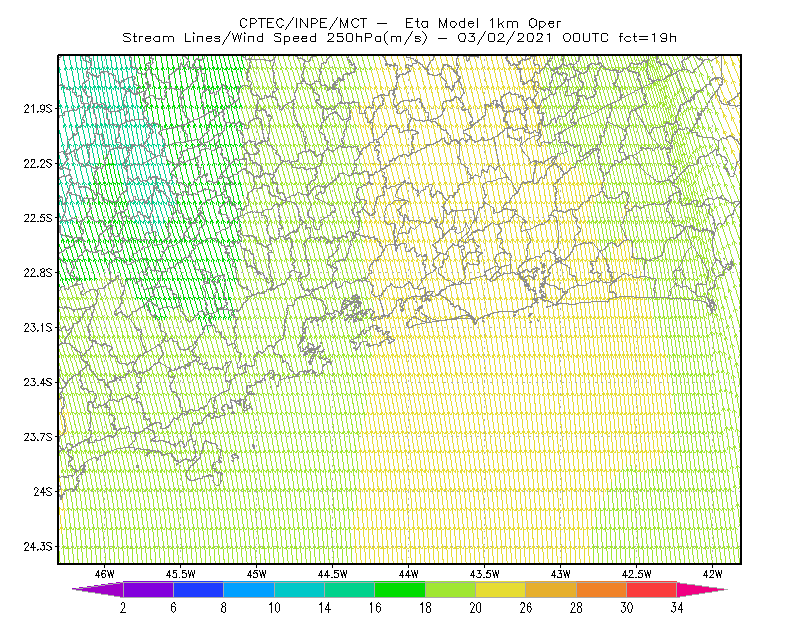Click the 22.8S latitude axis label
The width and height of the screenshot is (800, 618).
[x=38, y=273]
